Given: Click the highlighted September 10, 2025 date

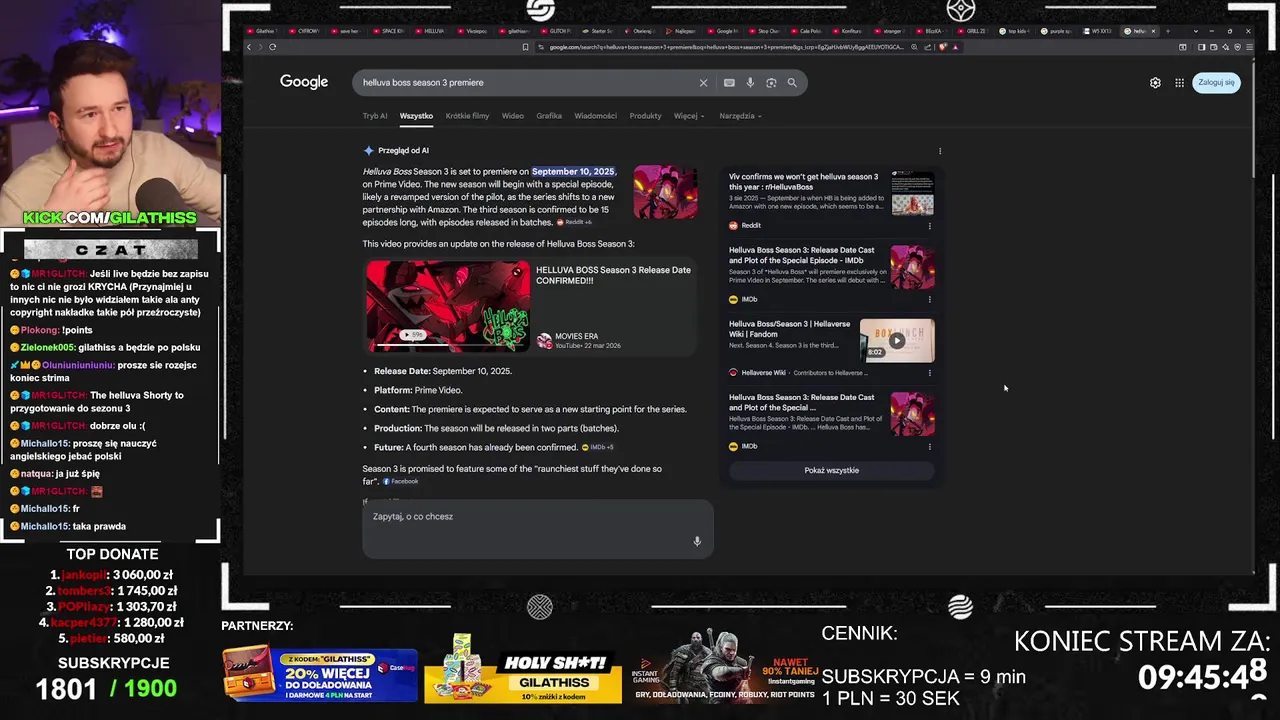Looking at the screenshot, I should [x=573, y=171].
